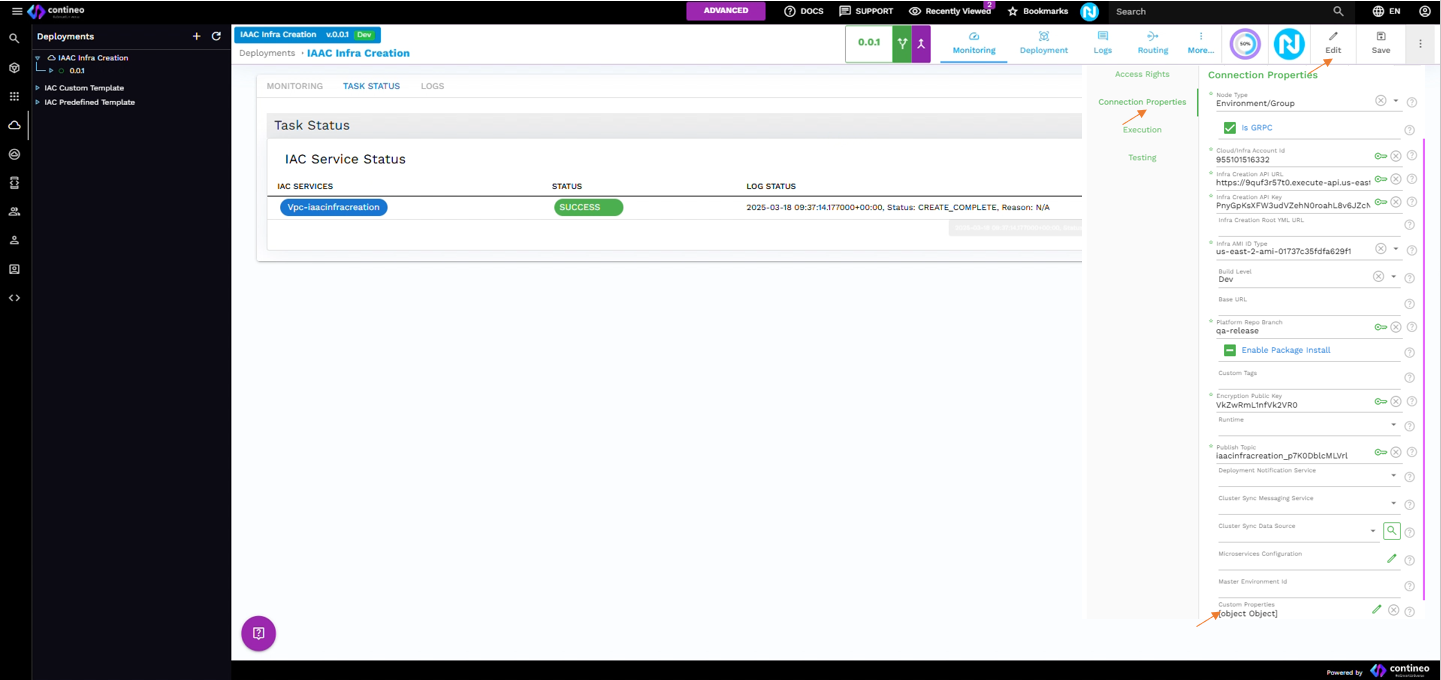Open the Build Level dropdown arrow
The width and height of the screenshot is (1441, 680).
click(x=1394, y=277)
